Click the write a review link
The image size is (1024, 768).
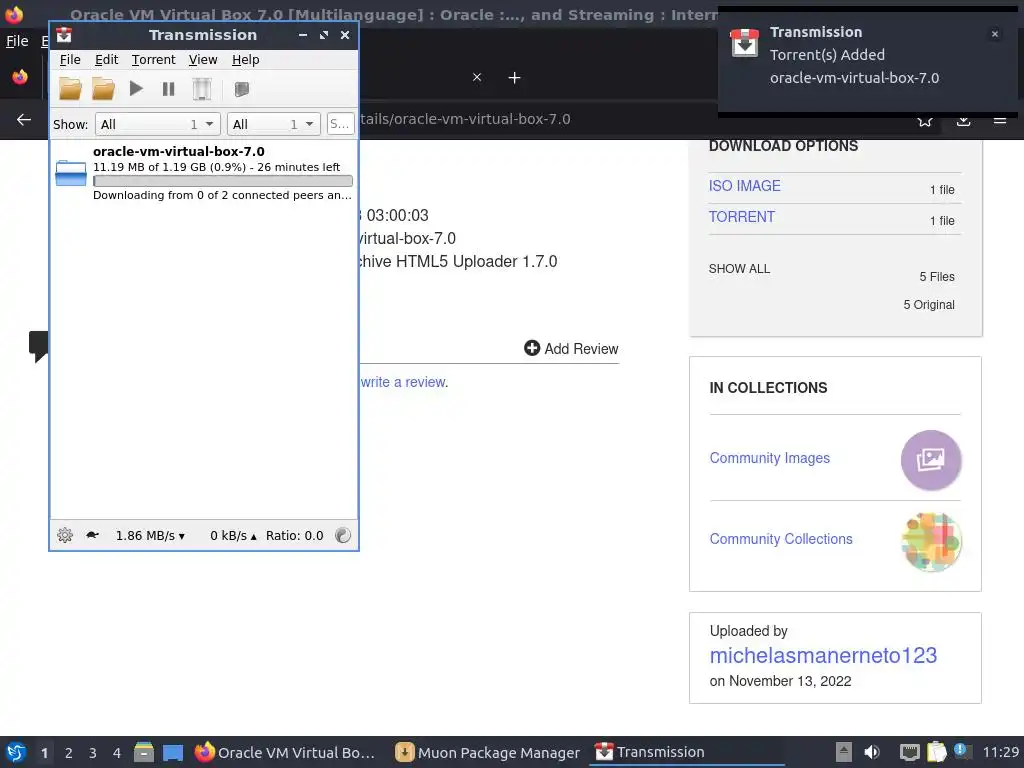(404, 382)
